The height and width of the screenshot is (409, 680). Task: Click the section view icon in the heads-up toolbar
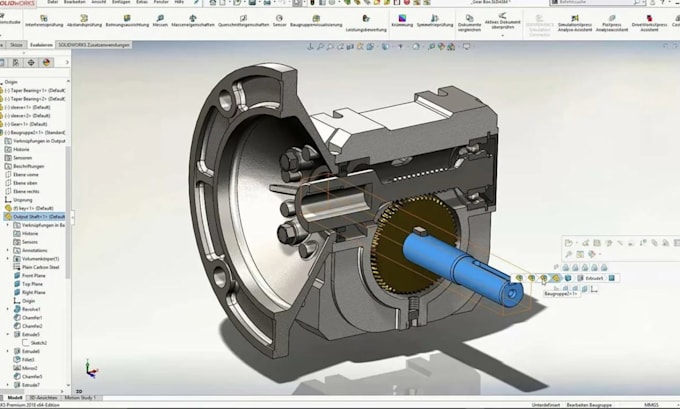point(350,46)
